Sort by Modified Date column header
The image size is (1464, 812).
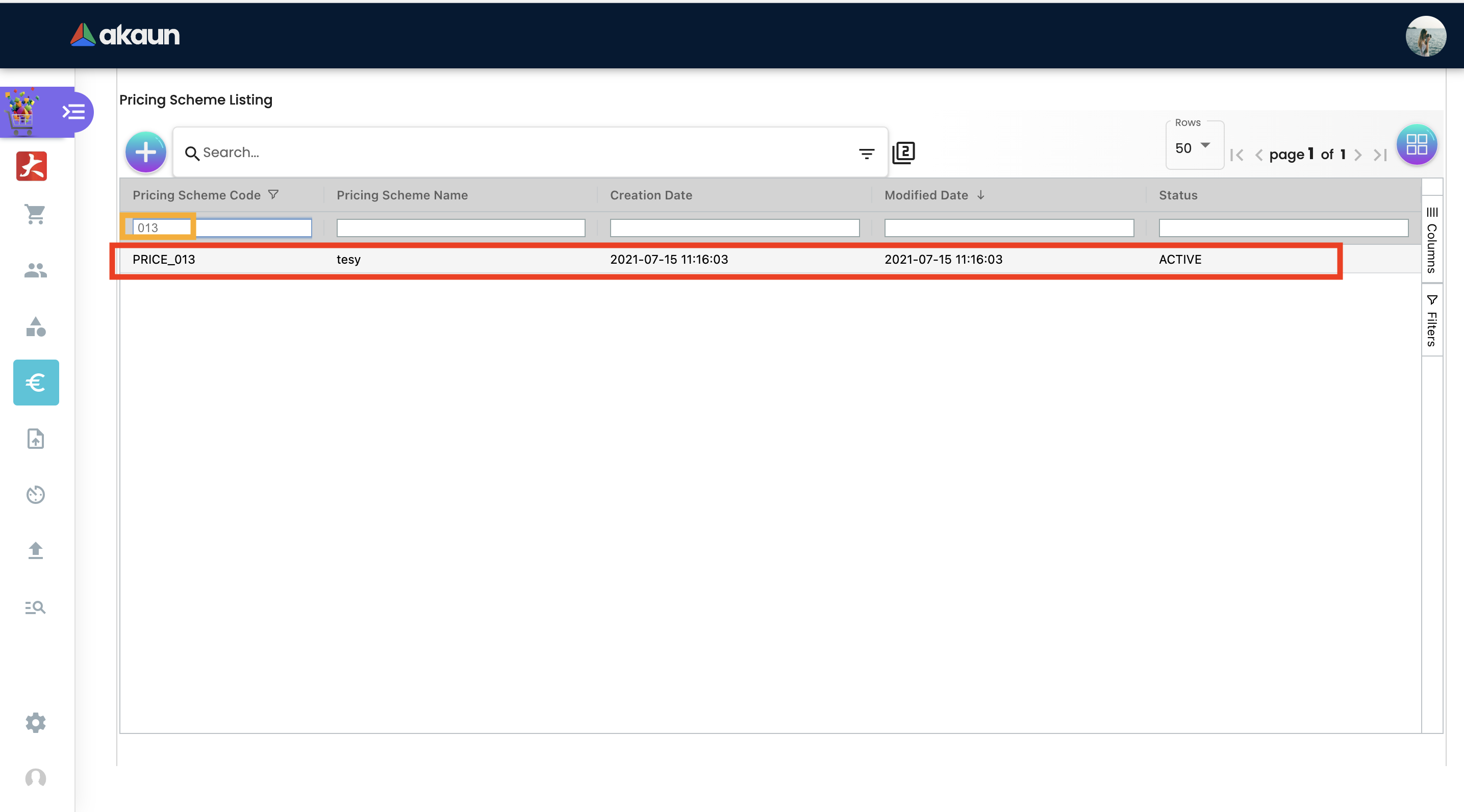[926, 195]
